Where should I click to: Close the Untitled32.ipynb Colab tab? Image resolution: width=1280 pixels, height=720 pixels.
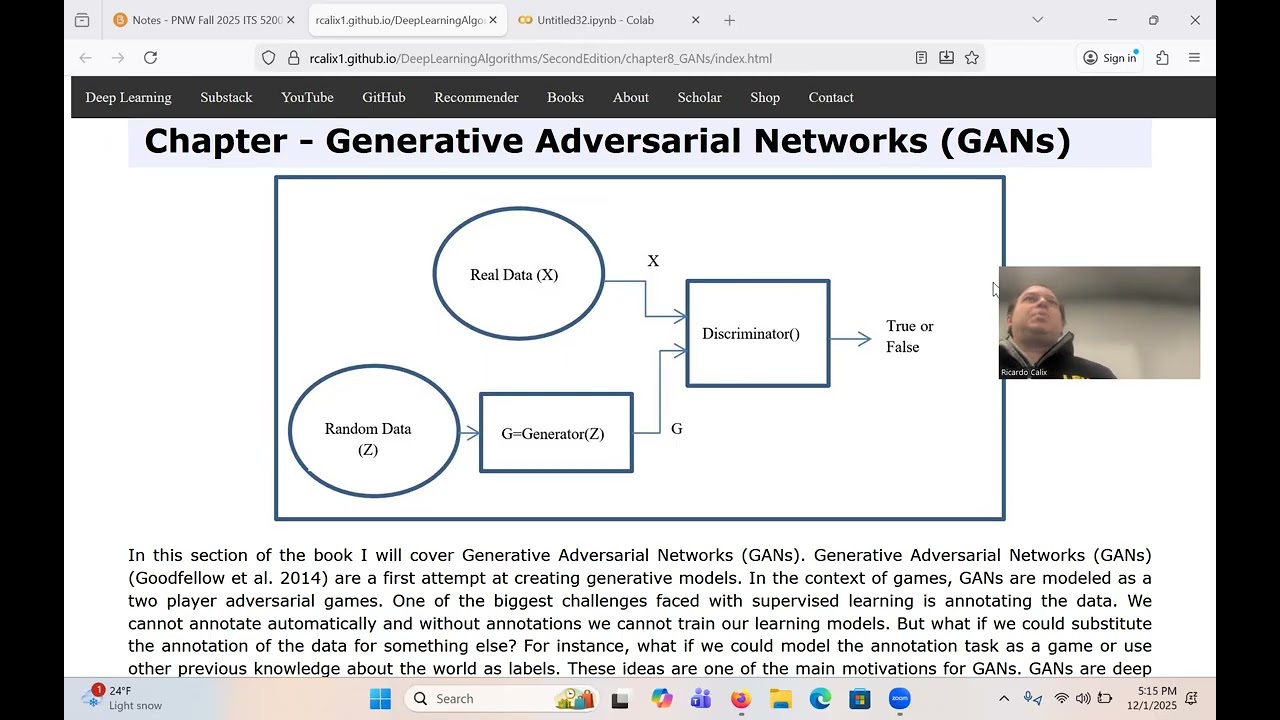[x=696, y=20]
